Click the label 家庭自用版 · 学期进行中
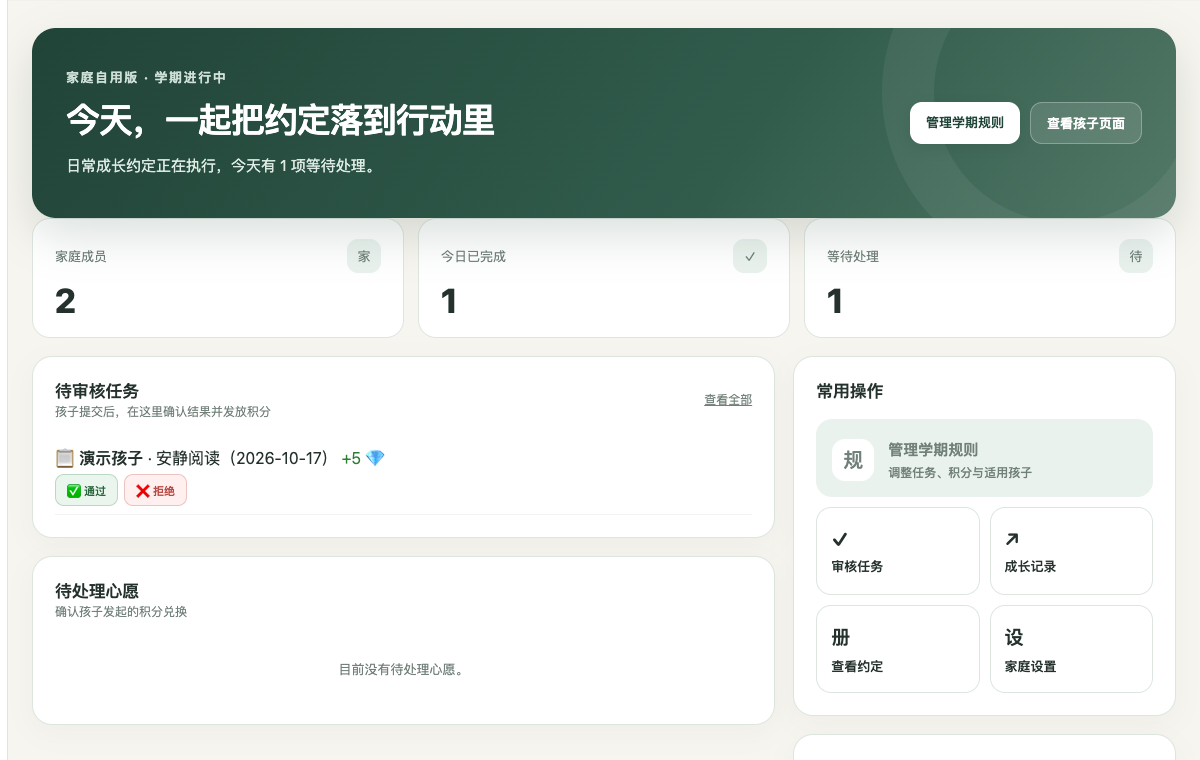The height and width of the screenshot is (760, 1200). point(146,77)
